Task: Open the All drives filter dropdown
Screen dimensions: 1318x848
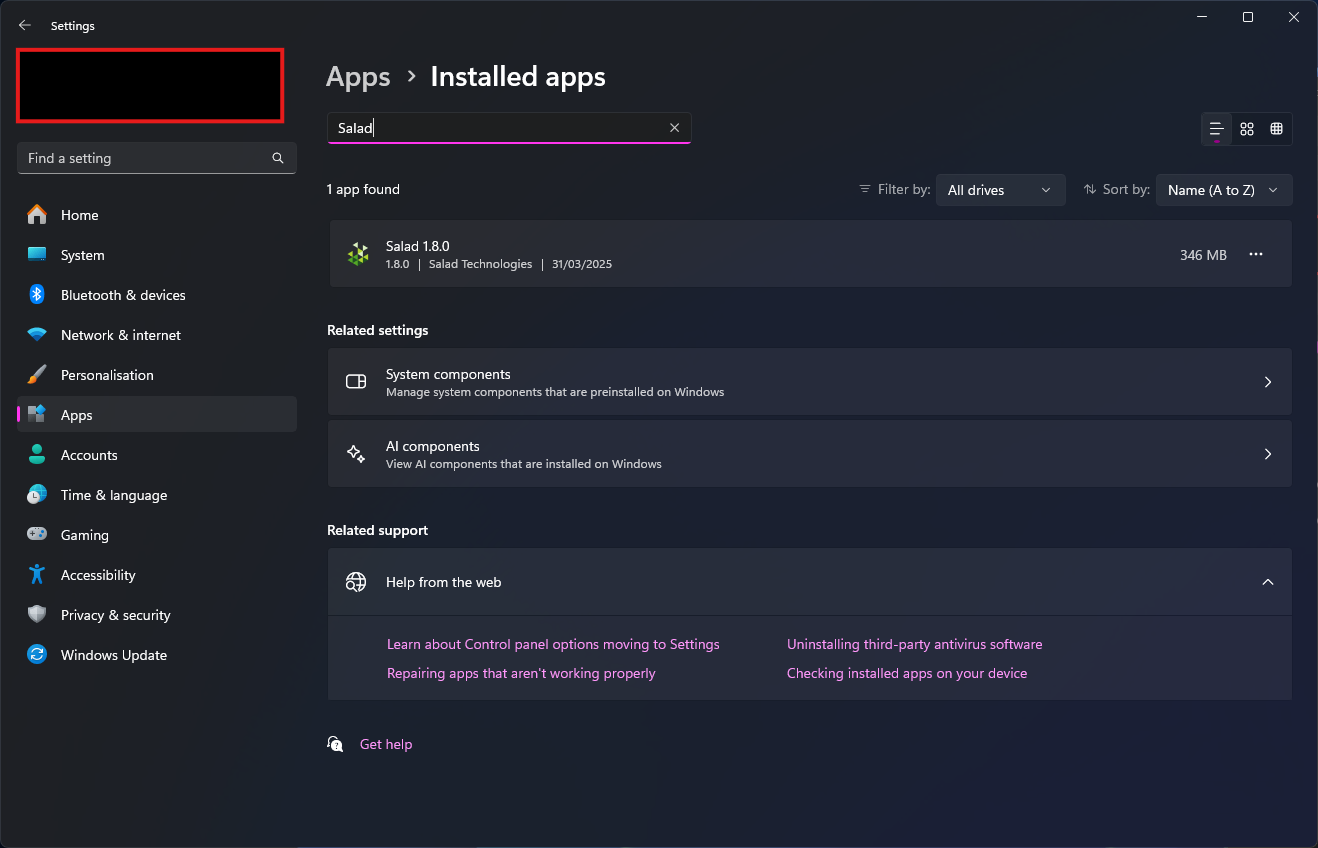Action: [1000, 190]
